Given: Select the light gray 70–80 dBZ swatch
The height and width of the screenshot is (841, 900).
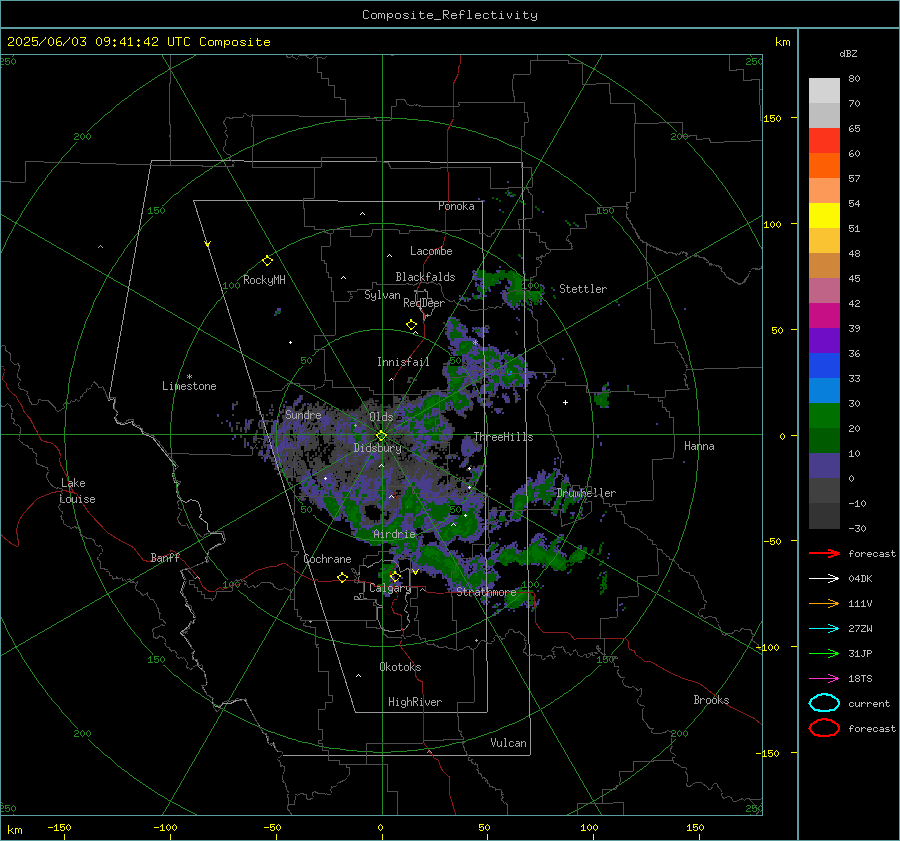Looking at the screenshot, I should [x=824, y=91].
